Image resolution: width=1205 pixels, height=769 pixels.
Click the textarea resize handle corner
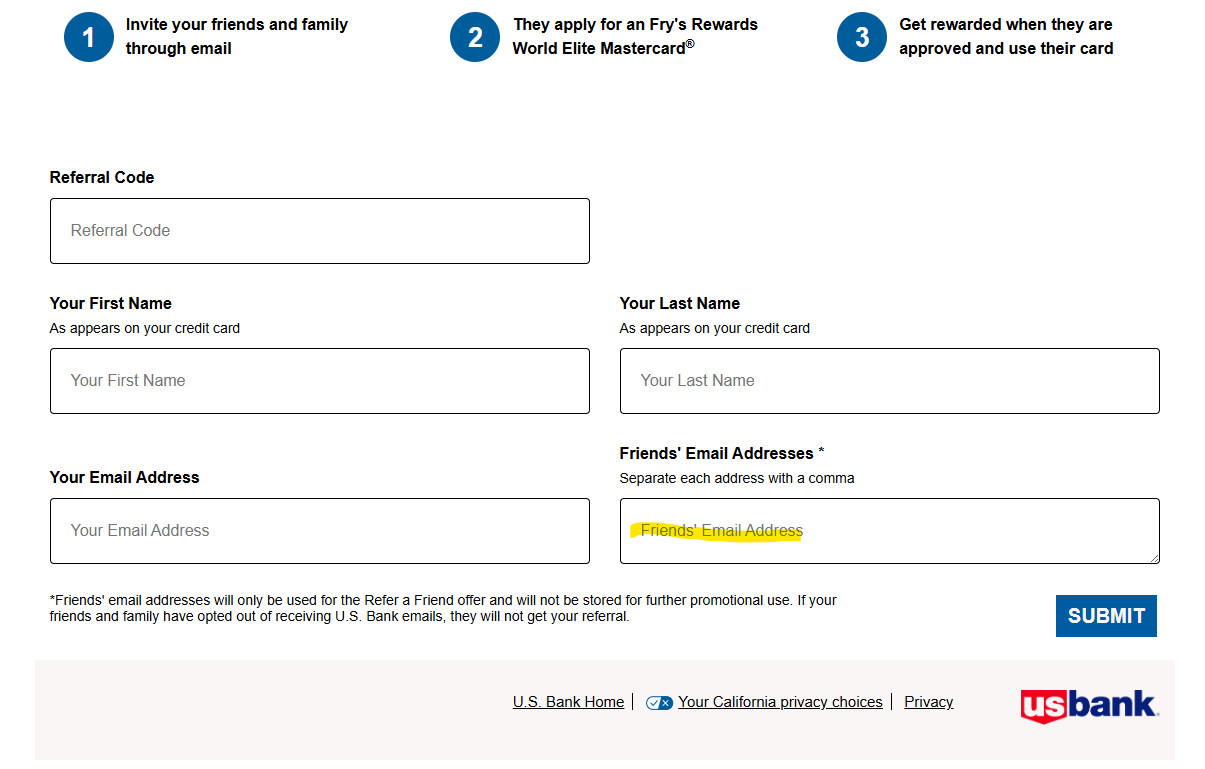(1153, 557)
